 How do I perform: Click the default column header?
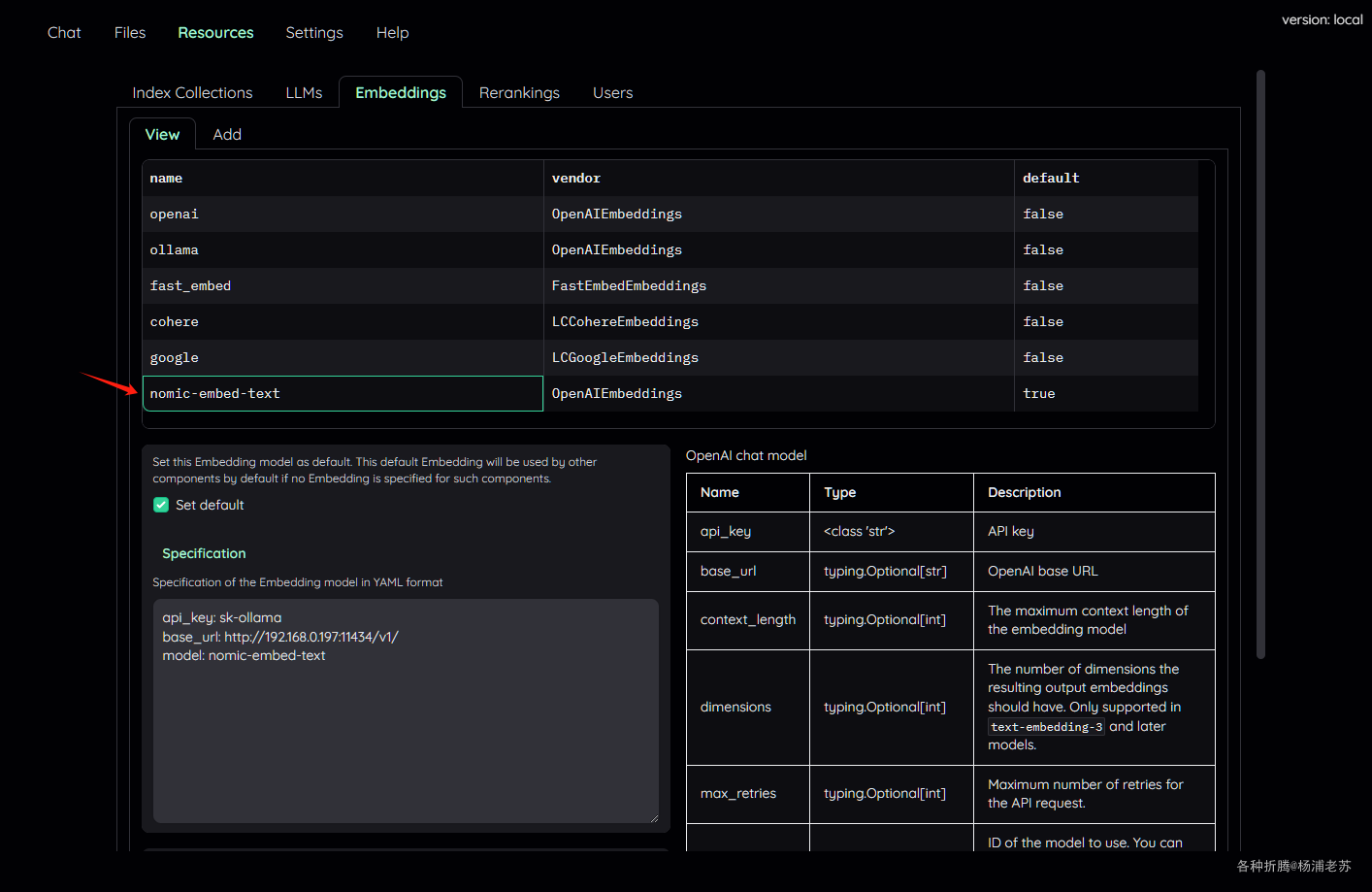1106,179
